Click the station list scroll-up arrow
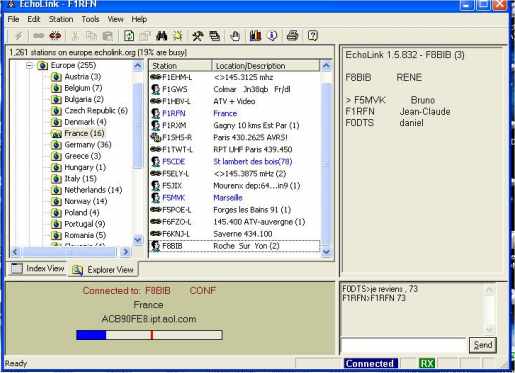Viewport: 515px width, 373px height. pos(326,66)
